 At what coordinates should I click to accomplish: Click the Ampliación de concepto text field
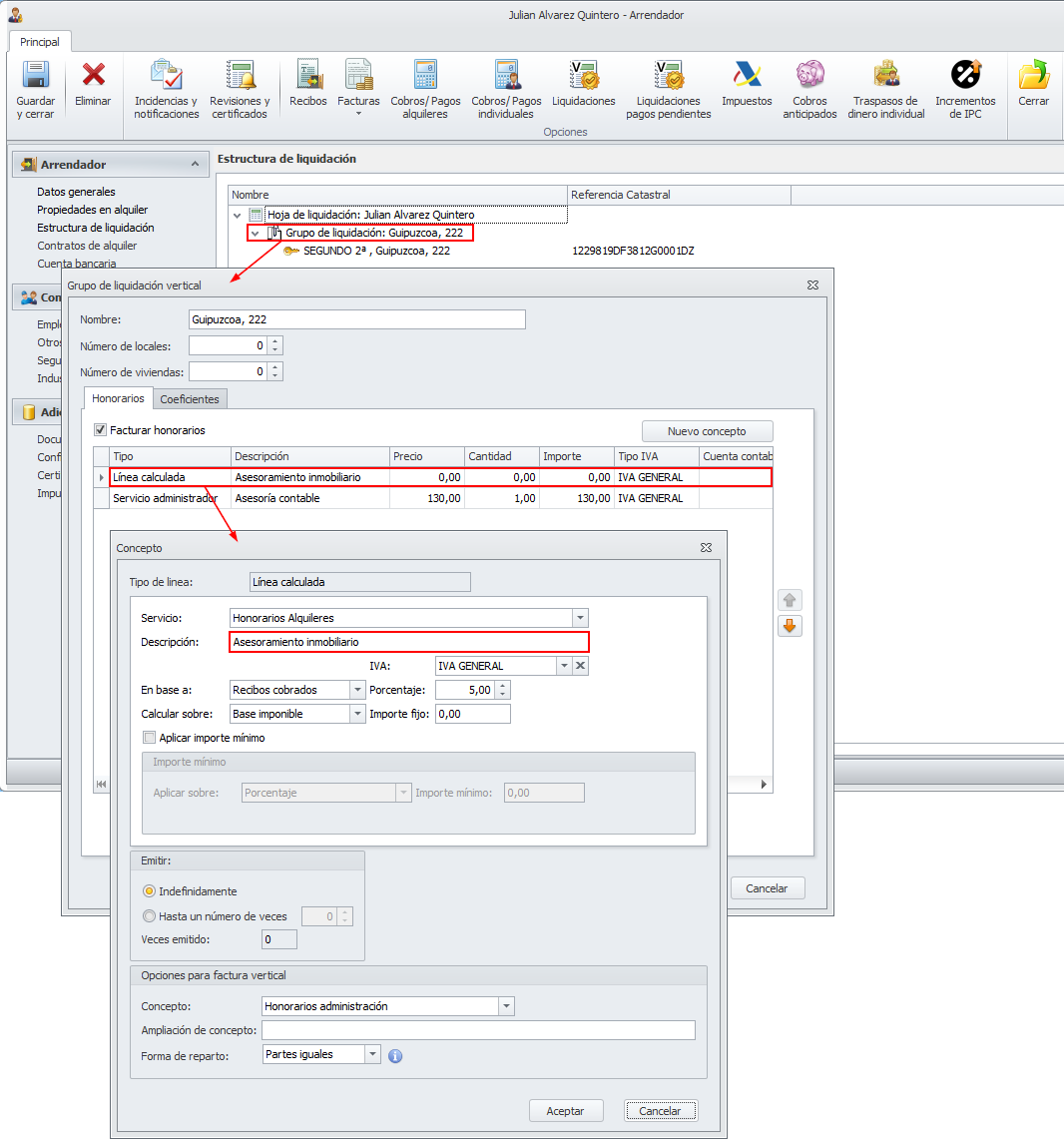[478, 1030]
